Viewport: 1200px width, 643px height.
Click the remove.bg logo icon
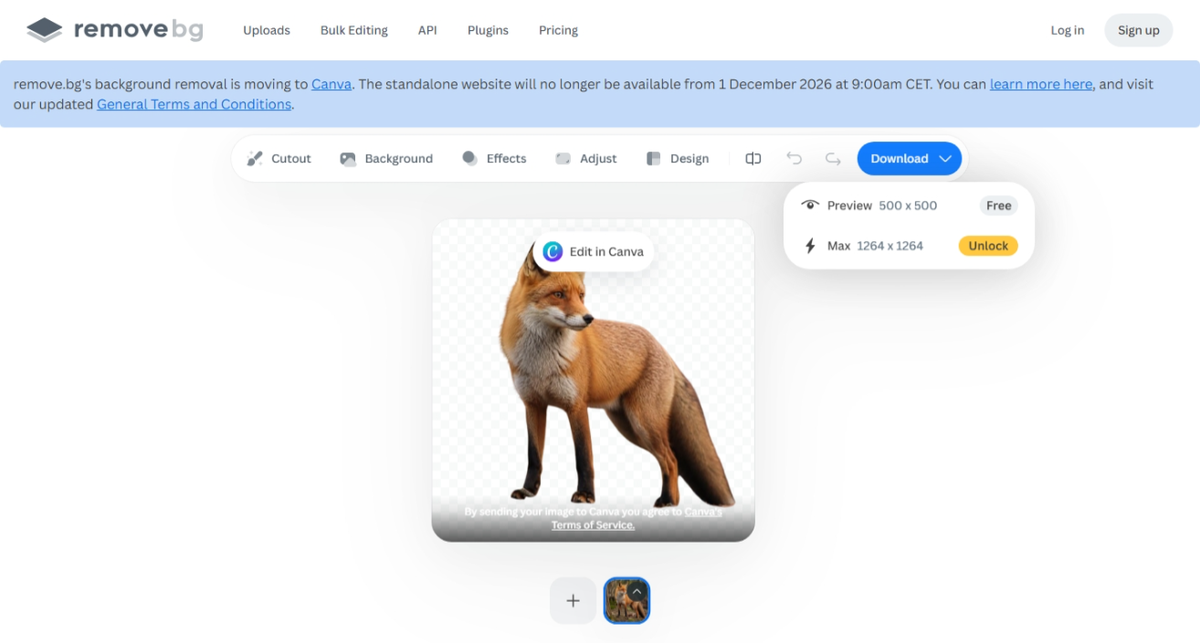tap(45, 30)
